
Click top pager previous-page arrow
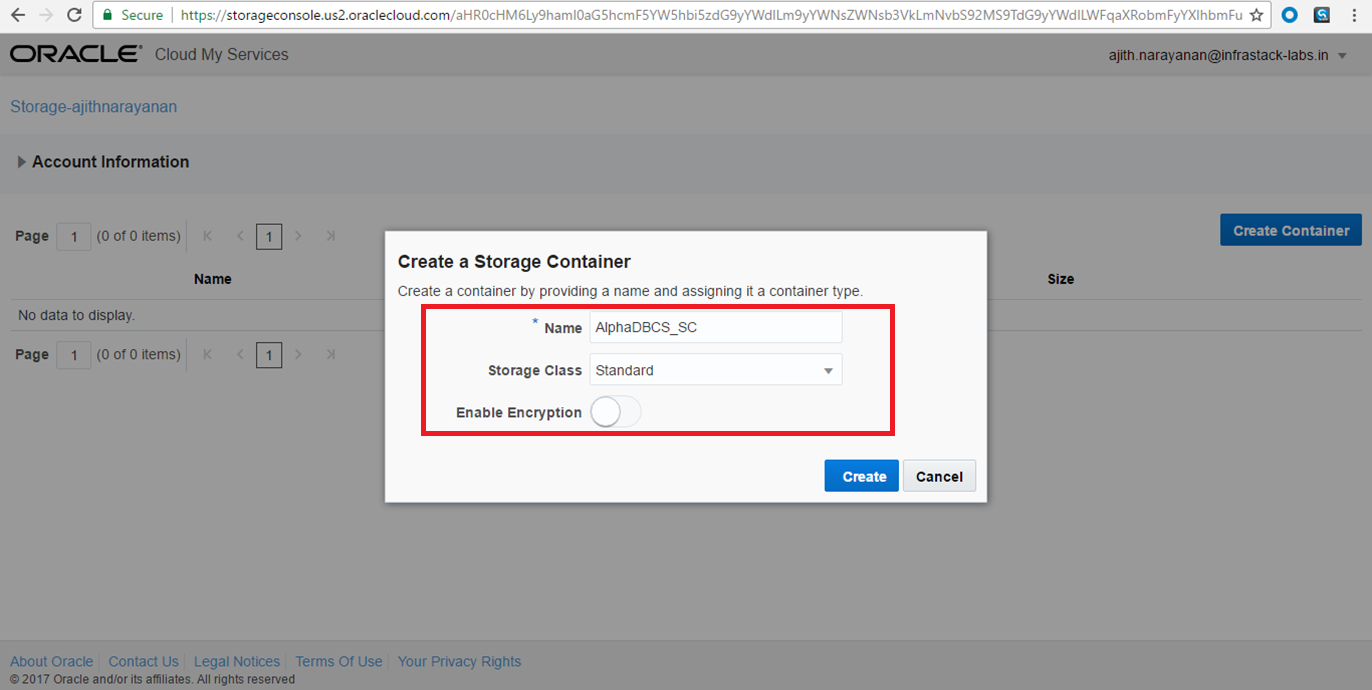240,236
